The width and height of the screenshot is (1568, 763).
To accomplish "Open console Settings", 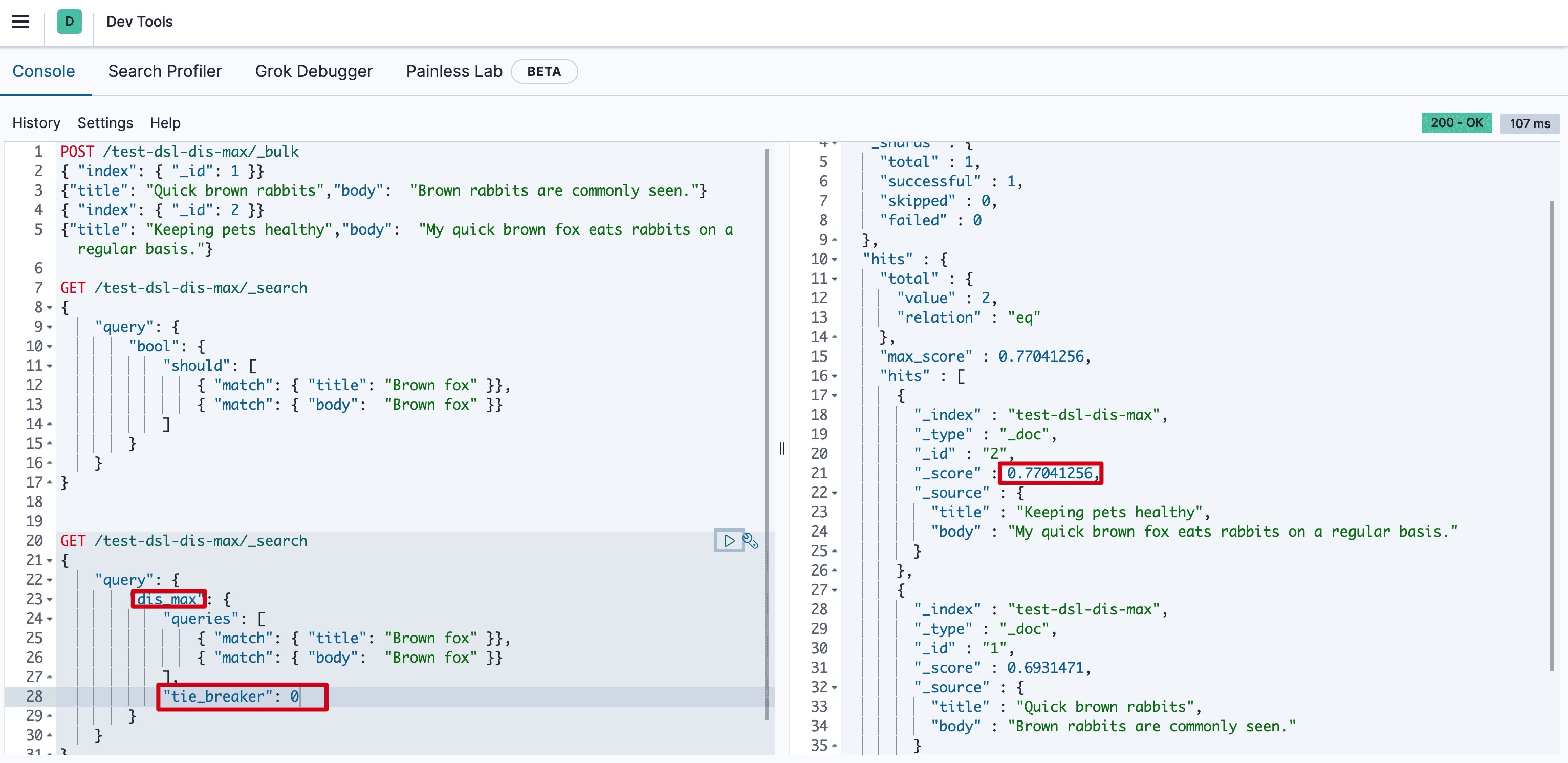I will pos(105,123).
